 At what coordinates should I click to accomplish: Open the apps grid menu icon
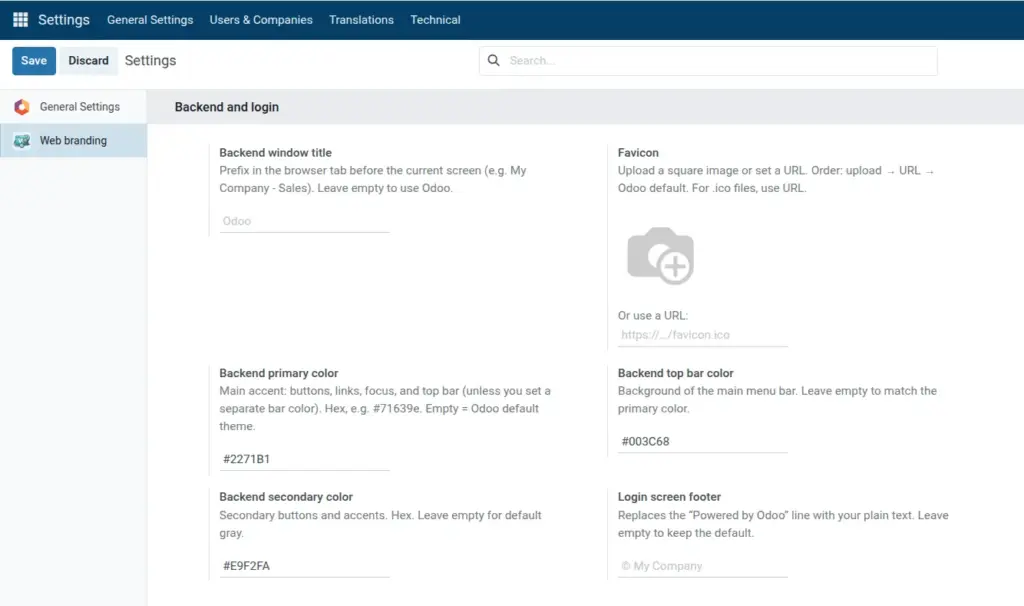(20, 20)
